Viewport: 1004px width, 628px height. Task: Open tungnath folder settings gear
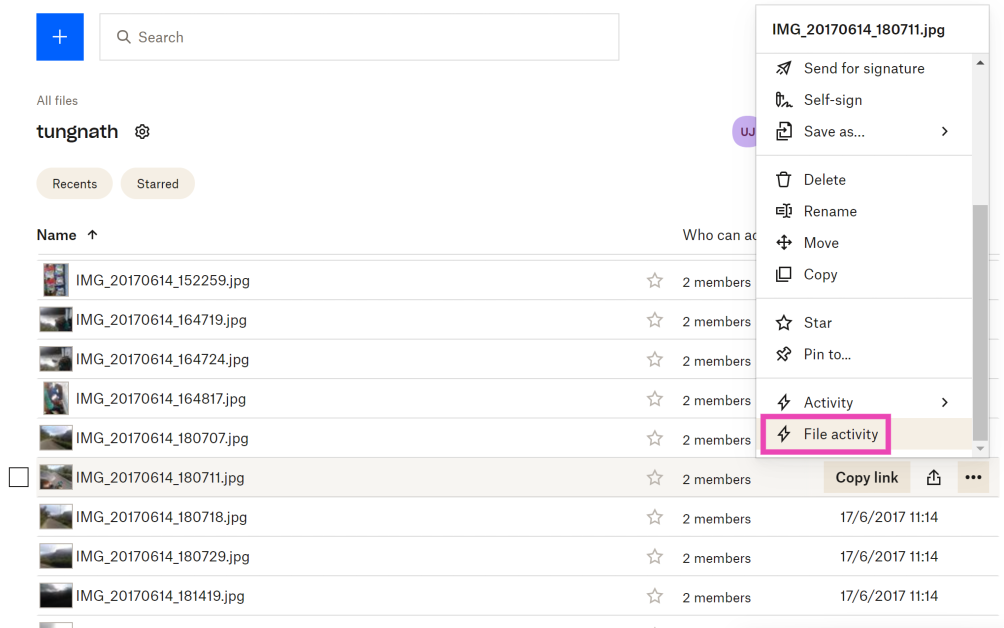click(x=142, y=132)
